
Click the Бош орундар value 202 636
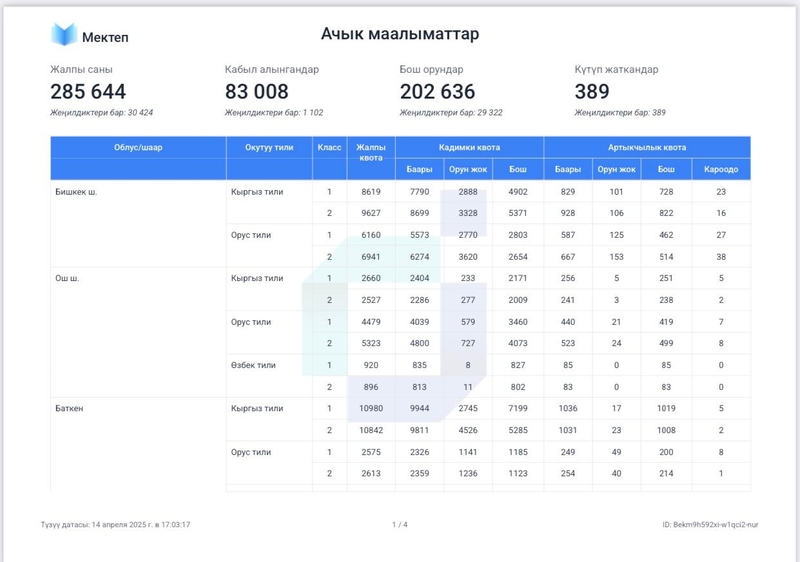[x=437, y=92]
